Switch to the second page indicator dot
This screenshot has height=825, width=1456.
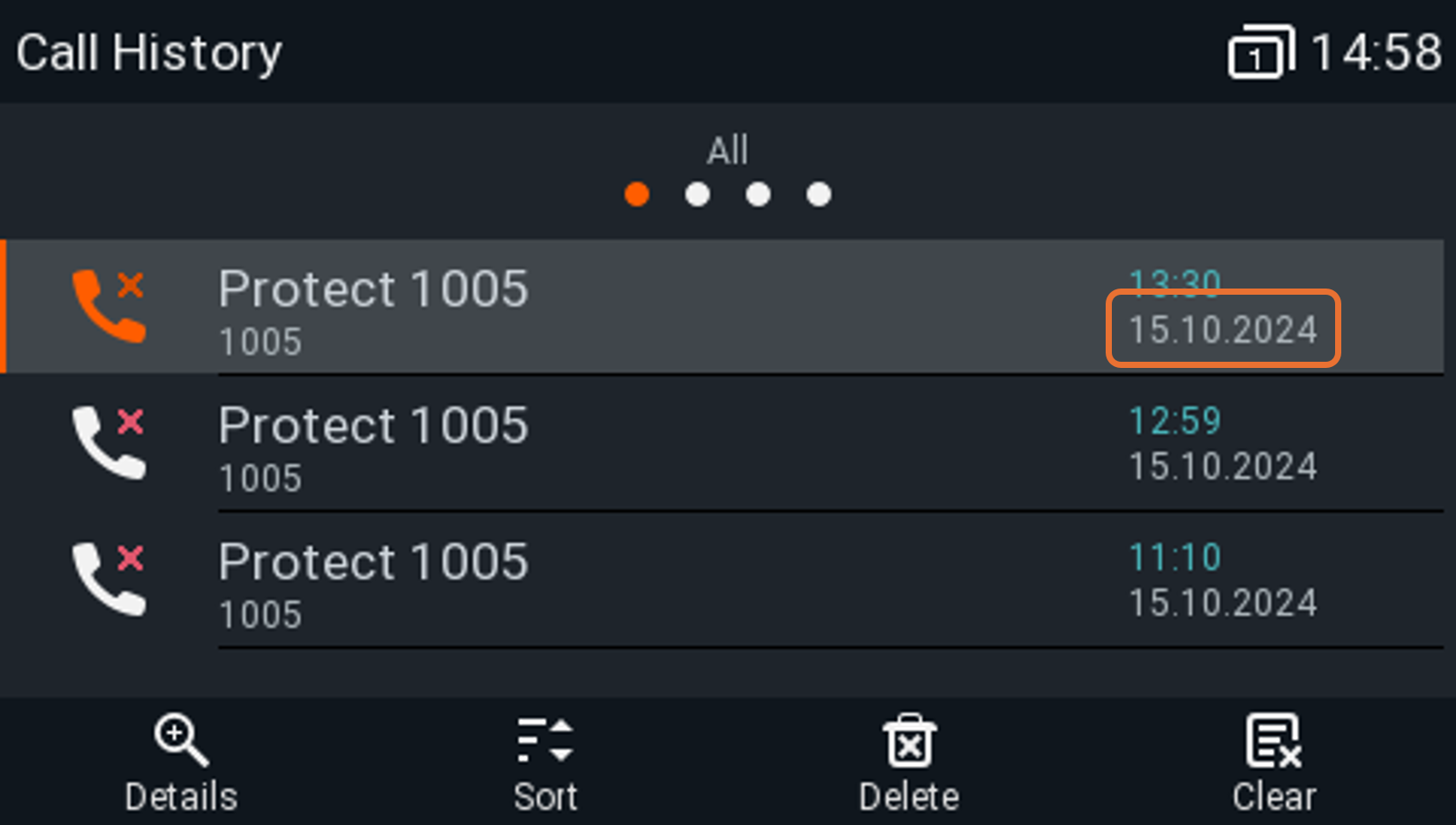(x=698, y=194)
